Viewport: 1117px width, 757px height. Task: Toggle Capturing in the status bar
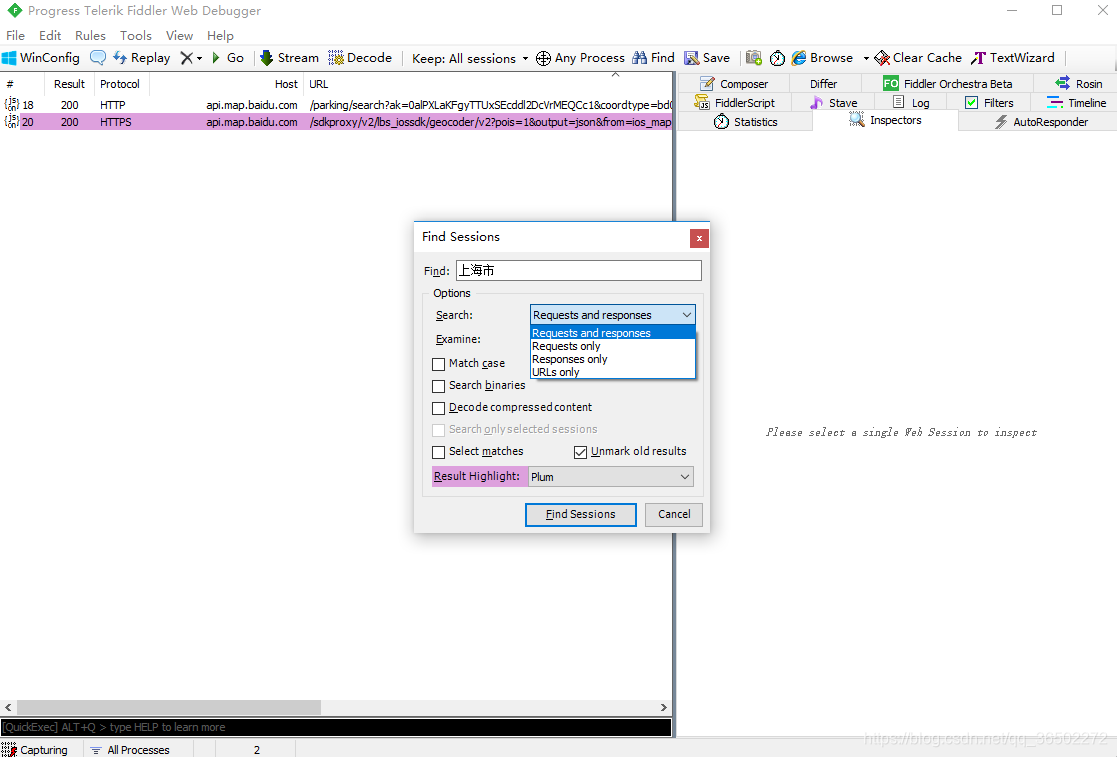(34, 750)
